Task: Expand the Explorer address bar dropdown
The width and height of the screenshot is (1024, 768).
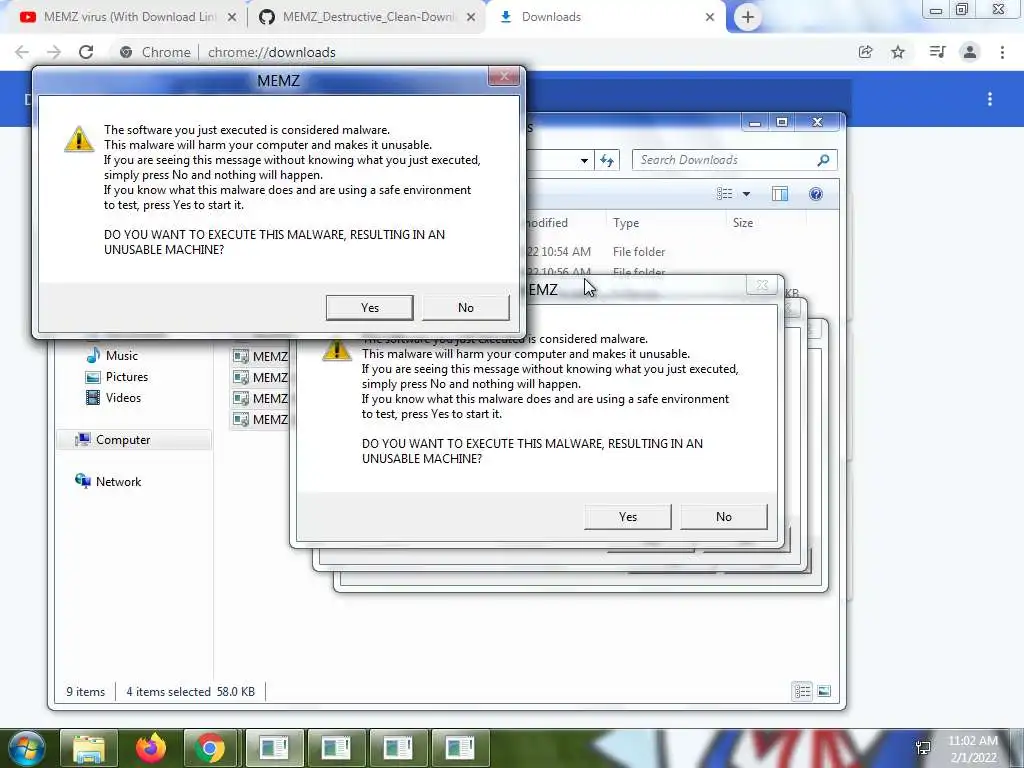Action: pyautogui.click(x=584, y=160)
